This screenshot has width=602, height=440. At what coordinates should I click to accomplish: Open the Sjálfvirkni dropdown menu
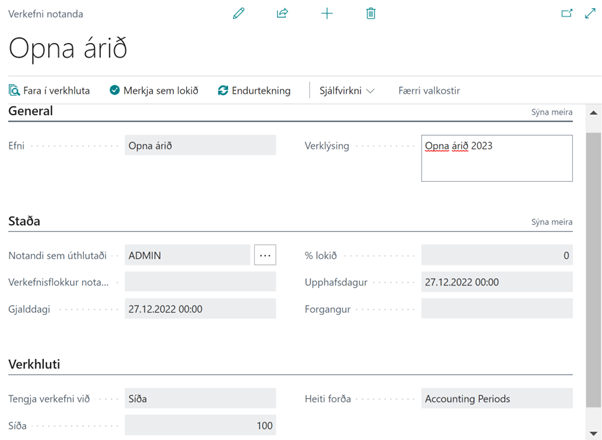click(x=346, y=90)
